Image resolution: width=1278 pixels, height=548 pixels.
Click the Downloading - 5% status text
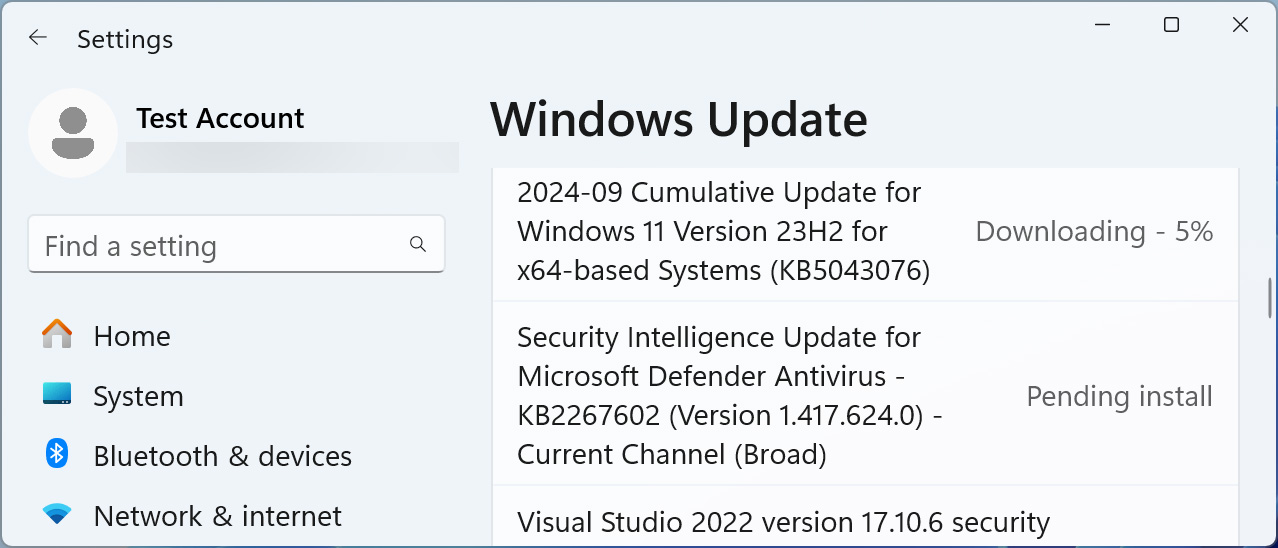pos(1094,232)
